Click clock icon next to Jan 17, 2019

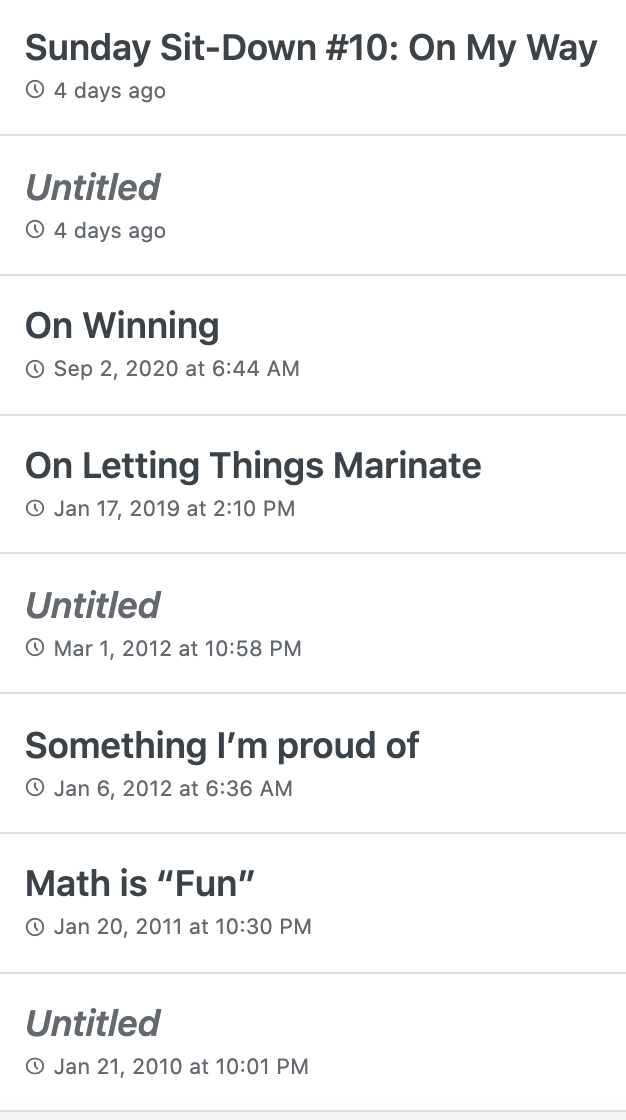point(35,509)
